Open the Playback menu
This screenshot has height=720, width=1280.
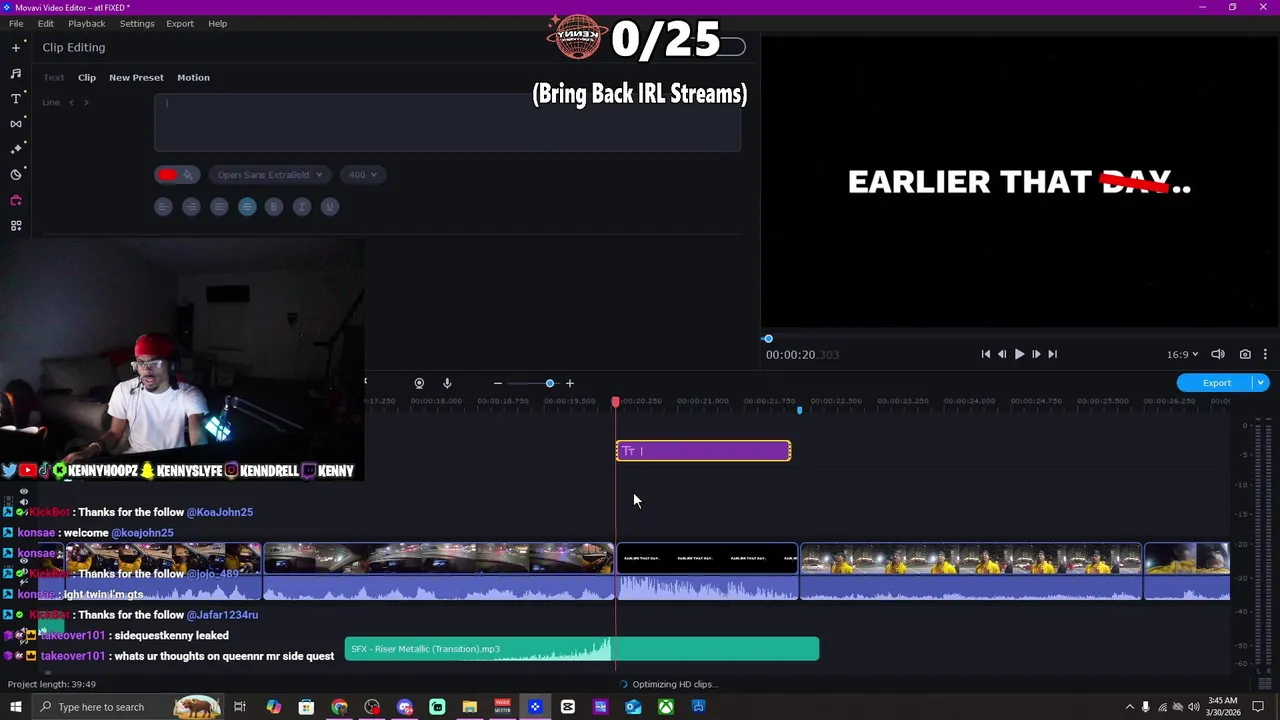click(87, 23)
